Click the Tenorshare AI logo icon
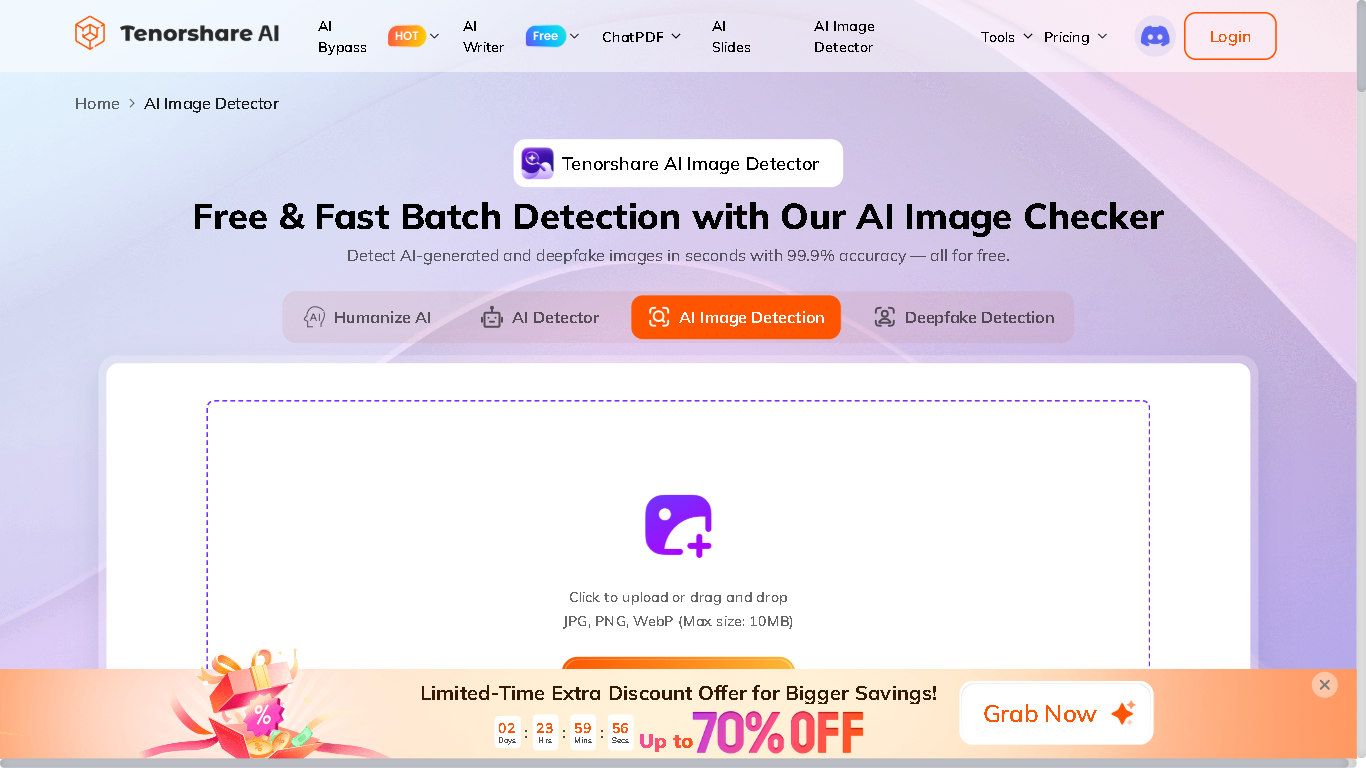This screenshot has width=1366, height=768. tap(90, 34)
